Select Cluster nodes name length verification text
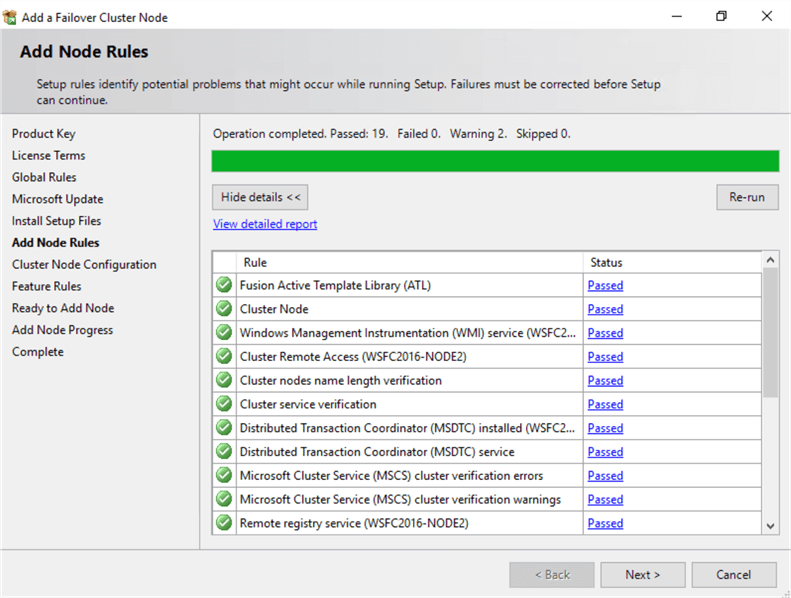Screen dimensions: 791x598 pos(341,380)
